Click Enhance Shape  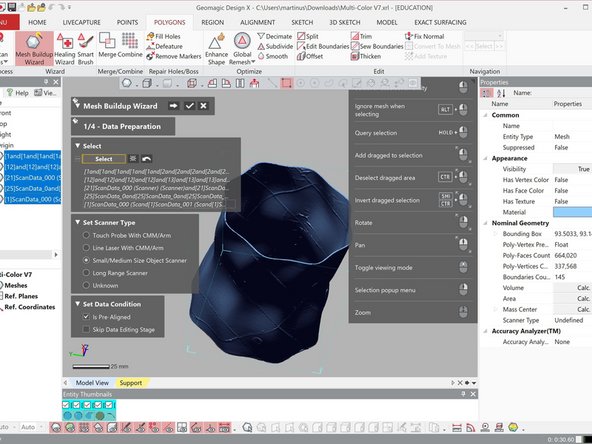point(216,49)
